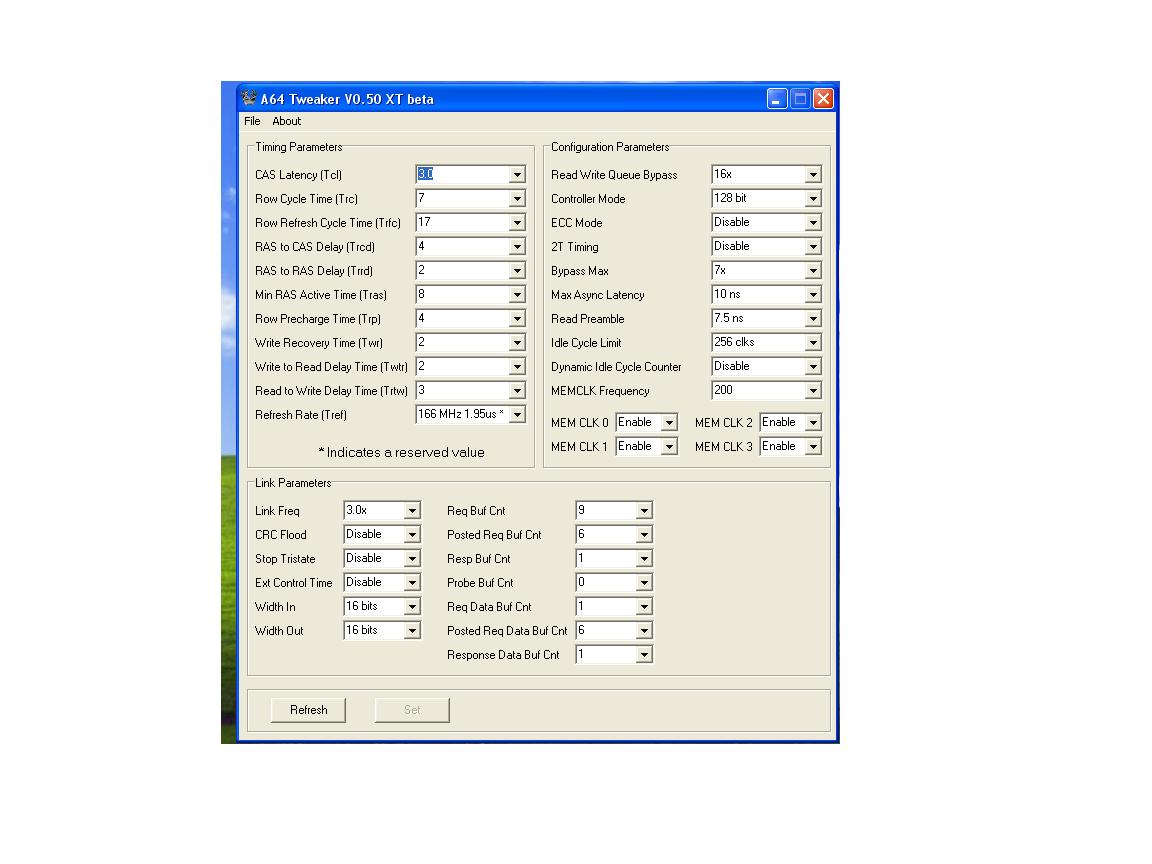This screenshot has width=1152, height=864.
Task: Click the 'Indicates a reserved value' note
Action: (402, 453)
